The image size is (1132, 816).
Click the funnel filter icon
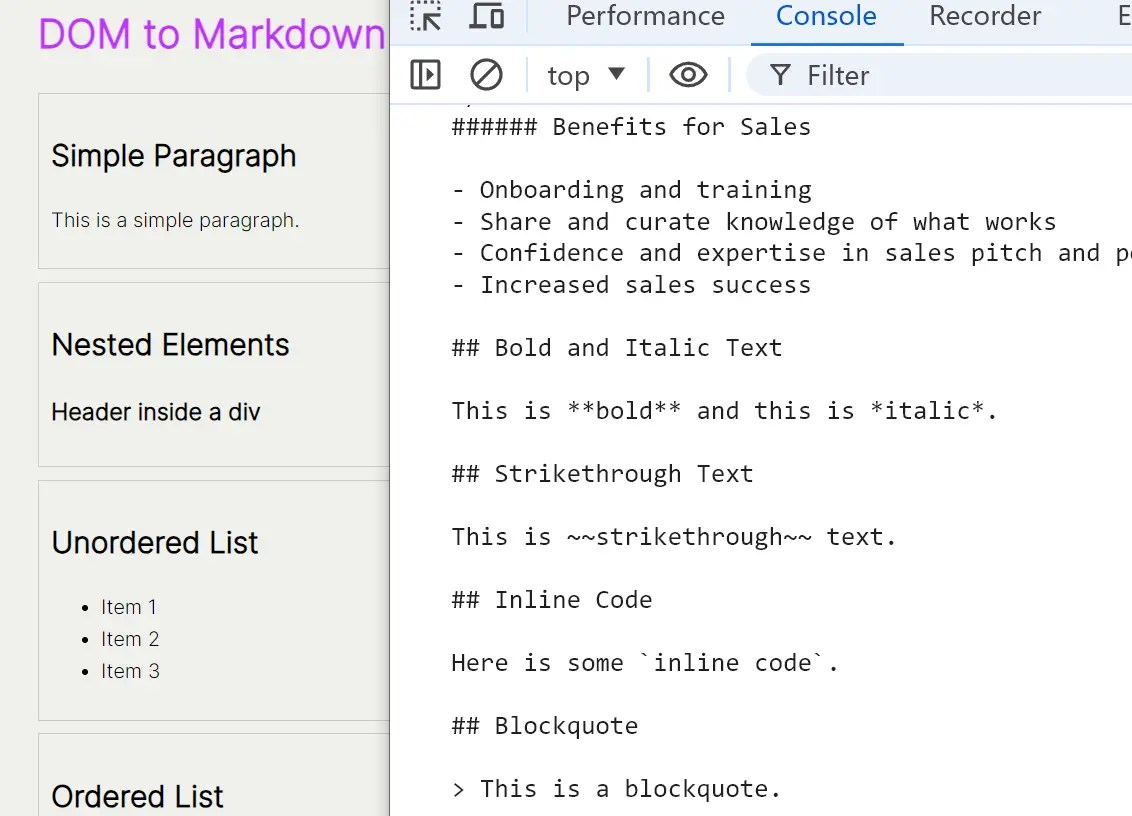[x=780, y=75]
